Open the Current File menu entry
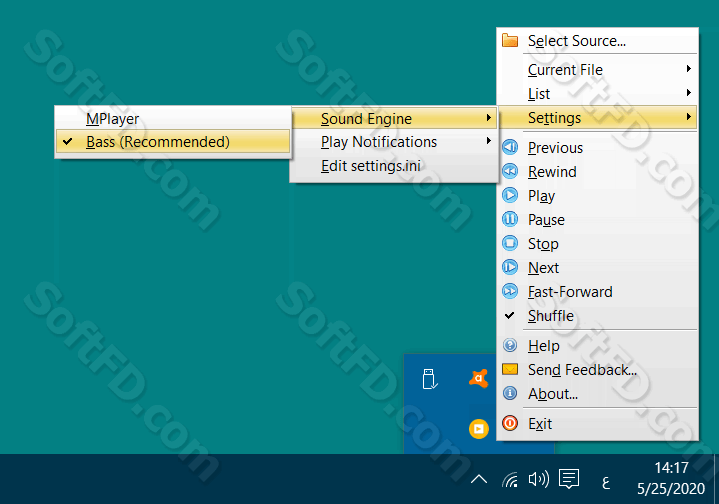The image size is (719, 504). [598, 70]
